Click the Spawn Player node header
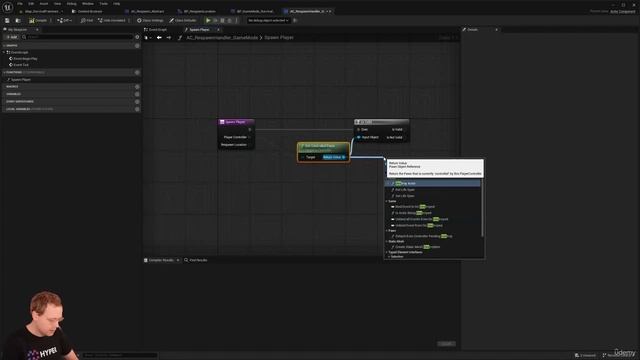The height and width of the screenshot is (360, 640). point(236,122)
